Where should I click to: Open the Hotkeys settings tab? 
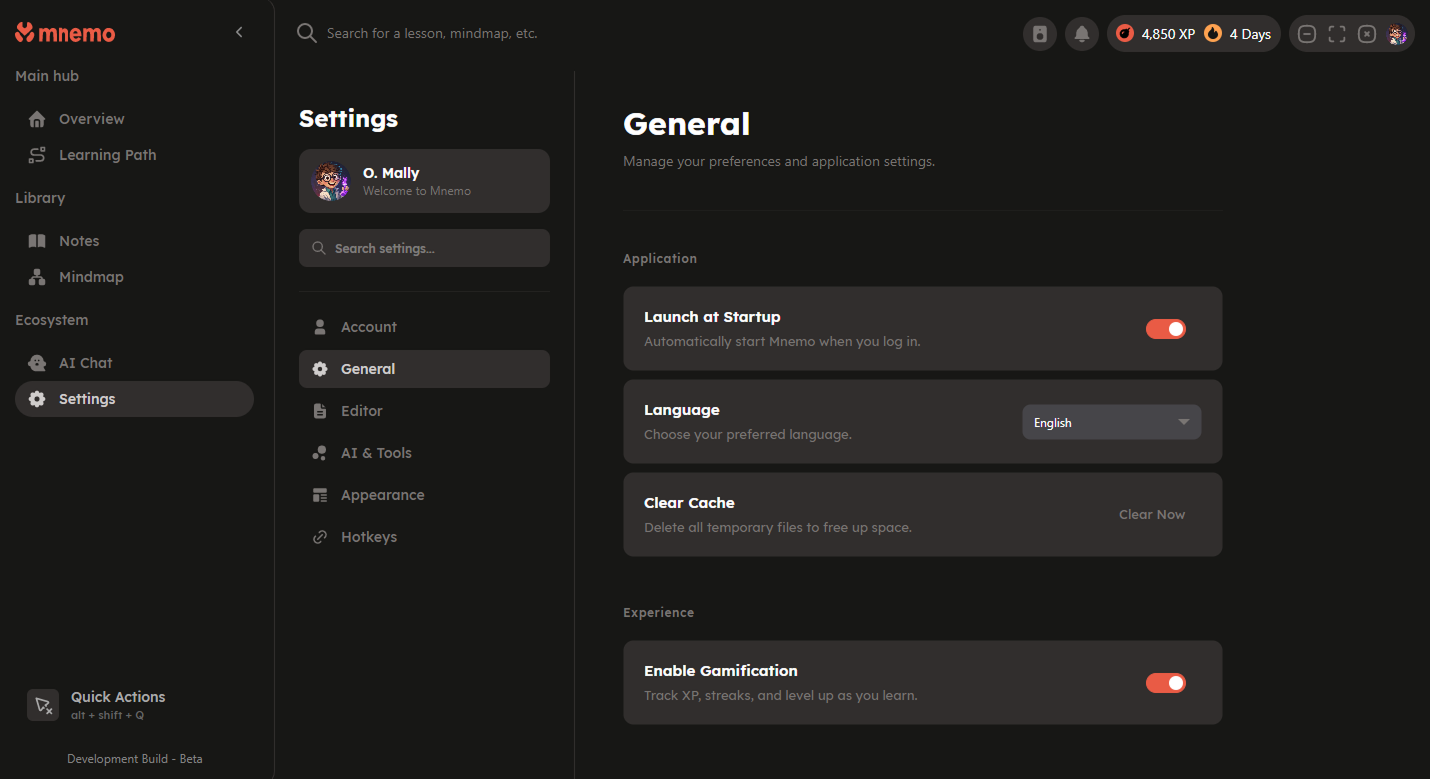[x=369, y=537]
